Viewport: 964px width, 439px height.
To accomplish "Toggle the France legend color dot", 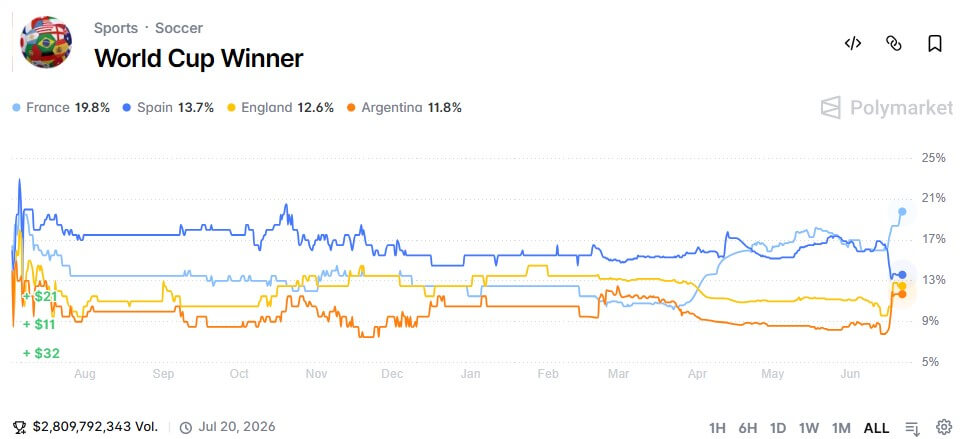I will (16, 108).
